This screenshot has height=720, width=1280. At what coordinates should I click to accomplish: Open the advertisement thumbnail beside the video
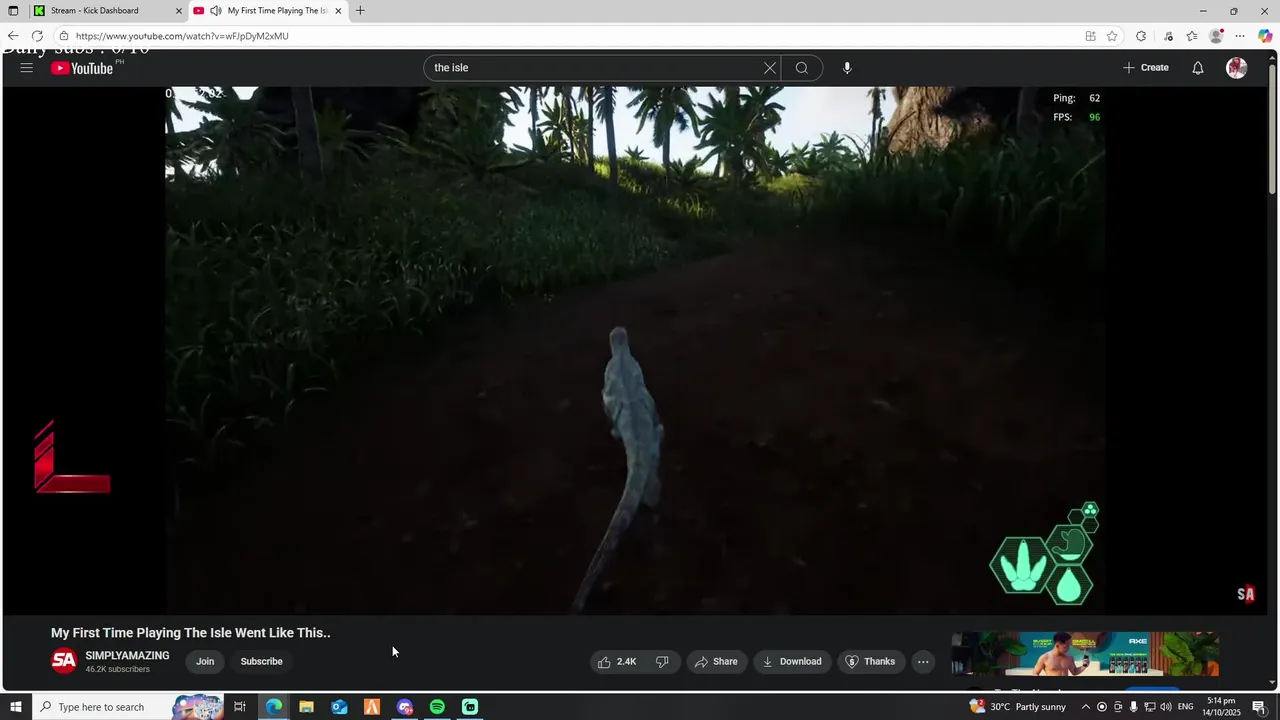point(1085,654)
